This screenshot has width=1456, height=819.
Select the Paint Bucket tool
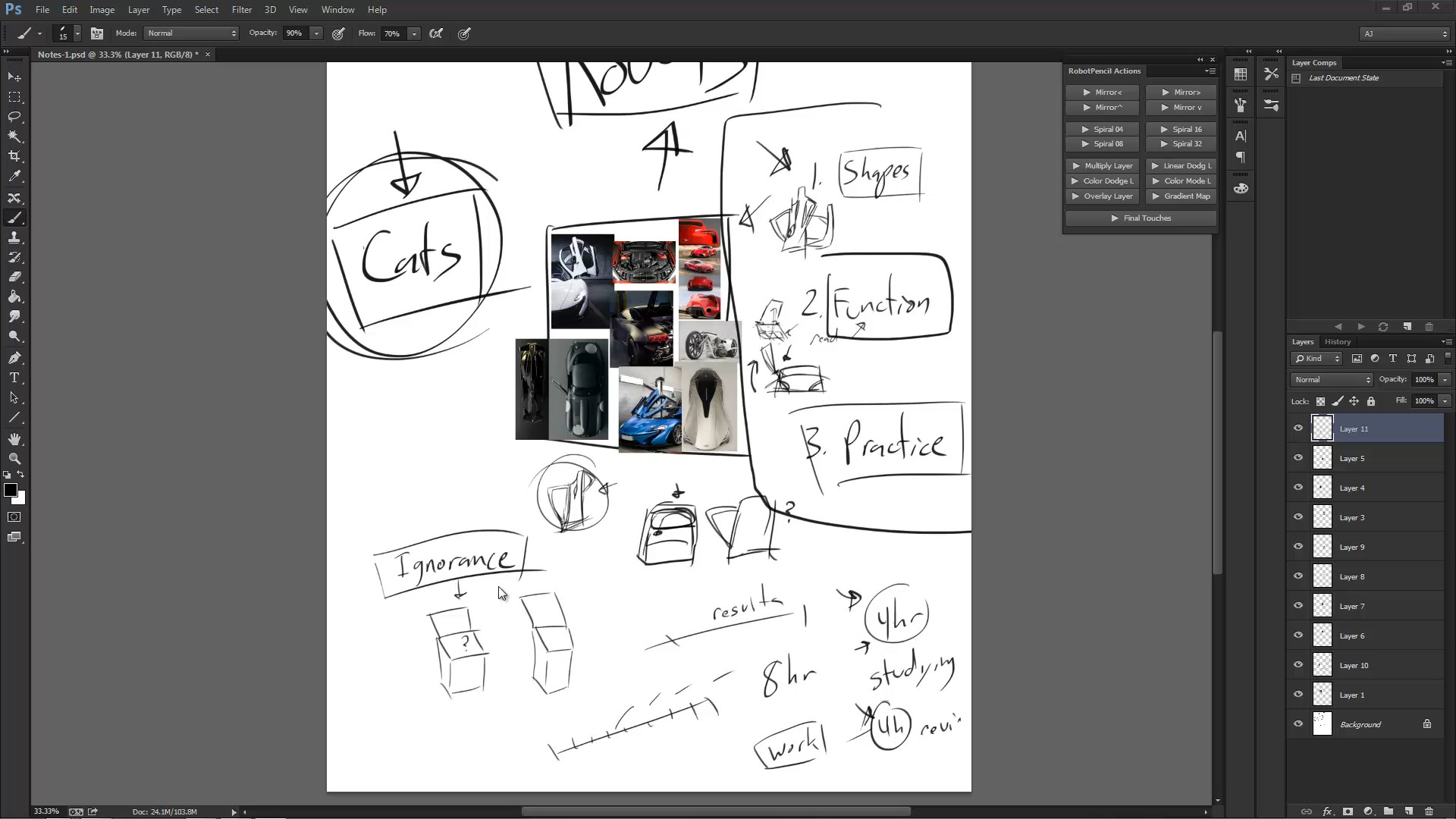(x=14, y=297)
